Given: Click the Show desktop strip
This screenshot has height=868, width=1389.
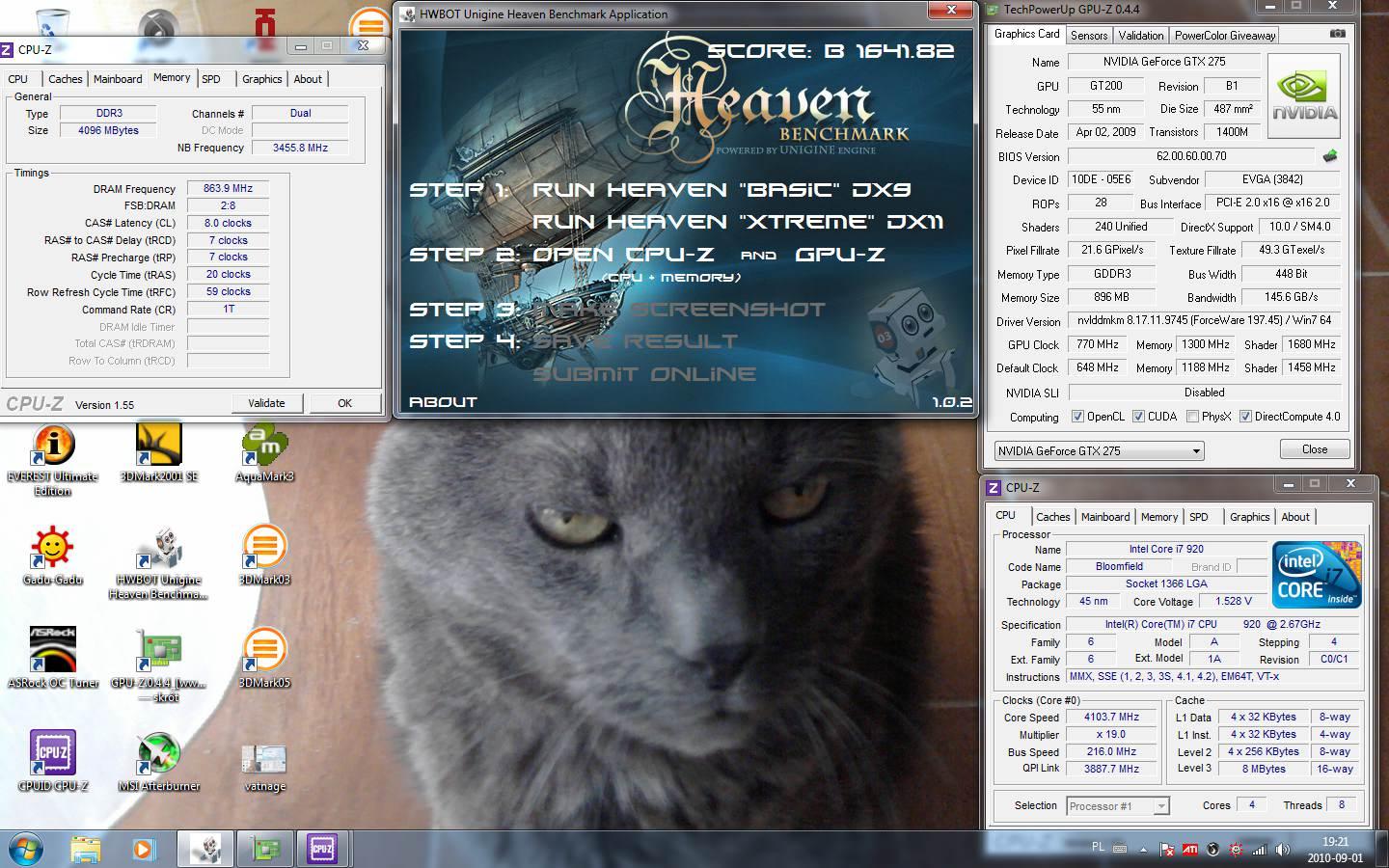Looking at the screenshot, I should coord(1382,849).
